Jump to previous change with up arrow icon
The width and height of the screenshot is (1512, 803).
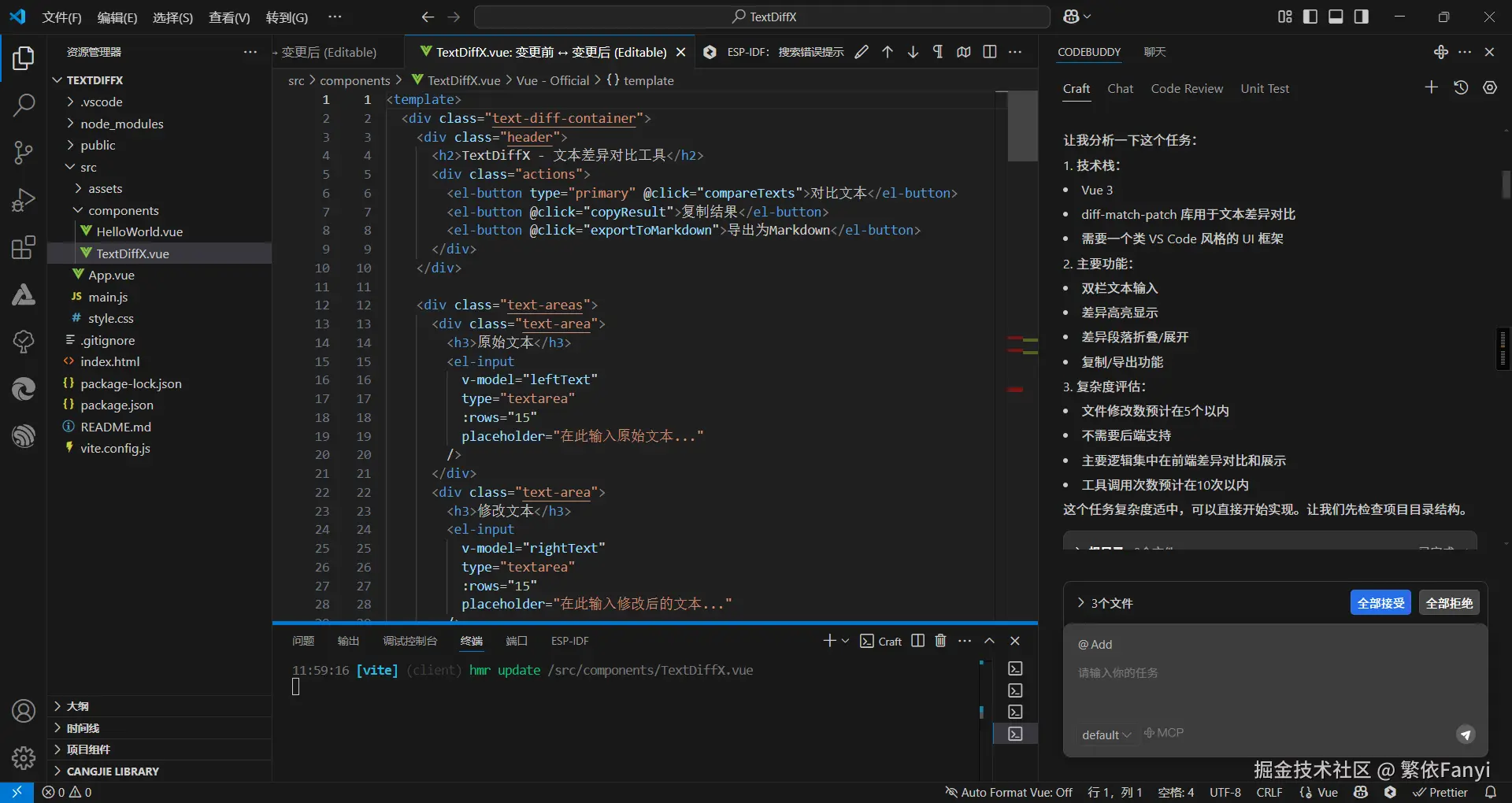[x=887, y=52]
